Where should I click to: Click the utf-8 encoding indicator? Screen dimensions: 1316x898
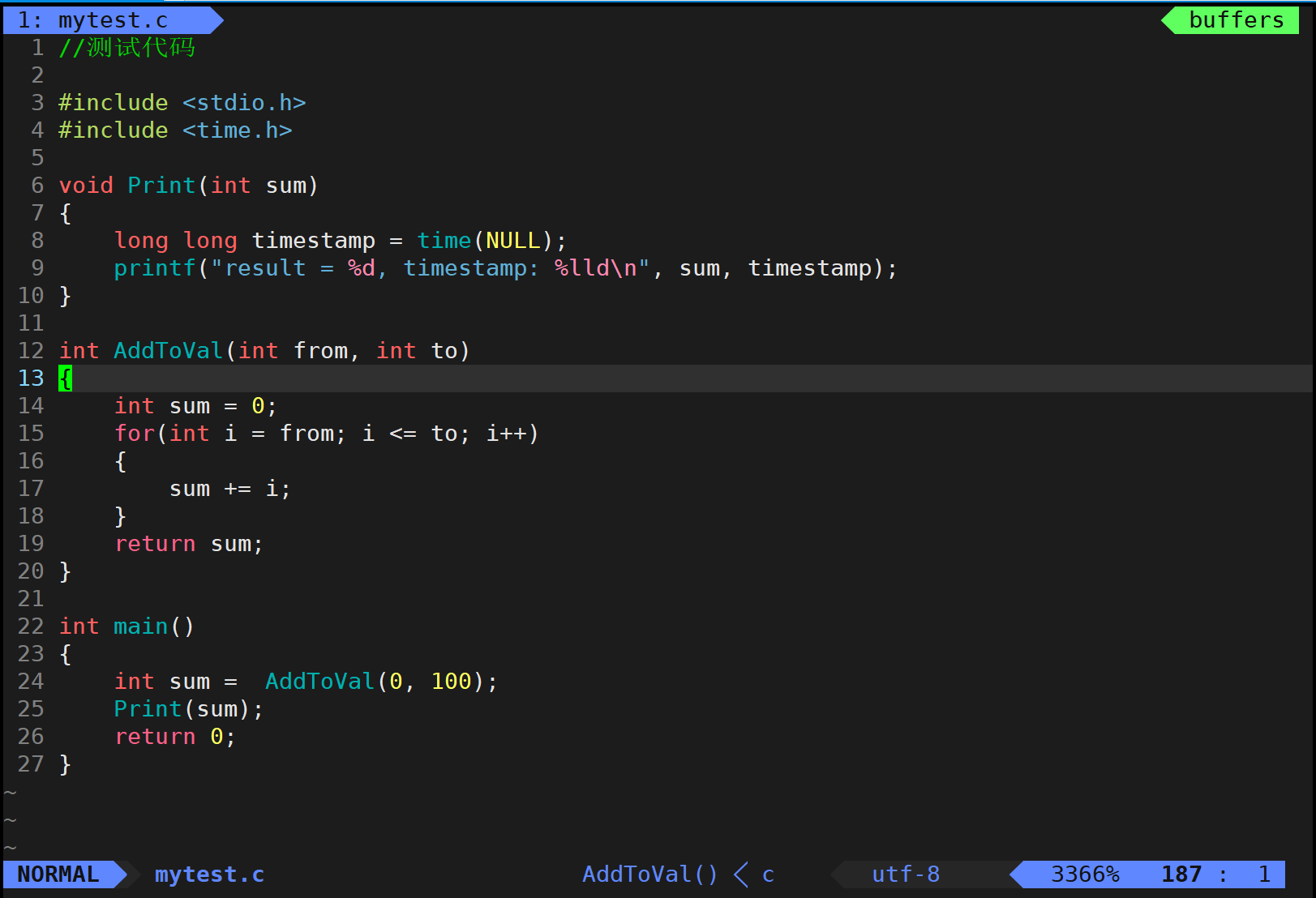(906, 874)
